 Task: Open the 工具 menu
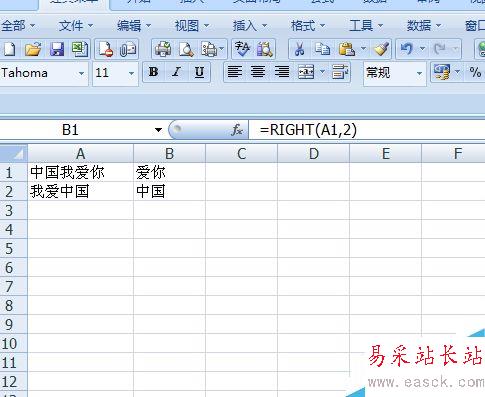(366, 26)
